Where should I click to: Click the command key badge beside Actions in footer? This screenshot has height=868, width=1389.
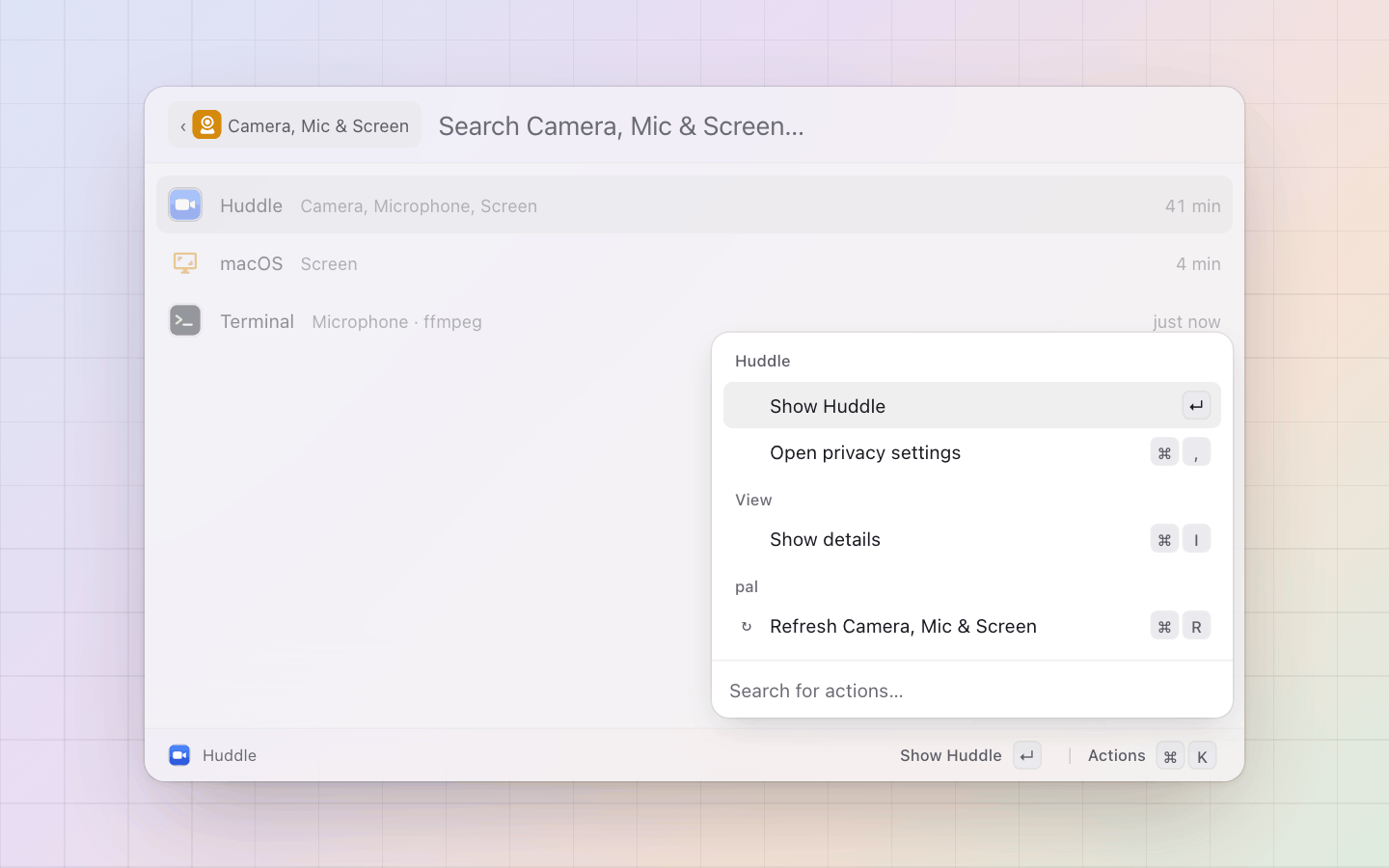click(x=1170, y=756)
